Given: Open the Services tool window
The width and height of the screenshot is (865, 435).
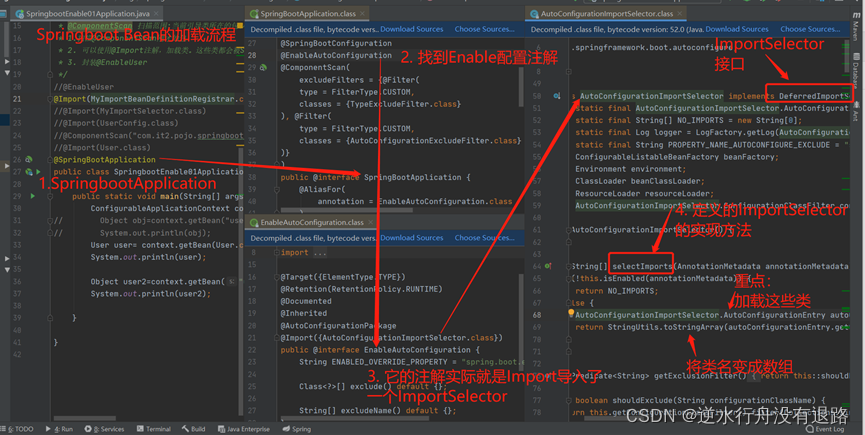Looking at the screenshot, I should (x=104, y=429).
